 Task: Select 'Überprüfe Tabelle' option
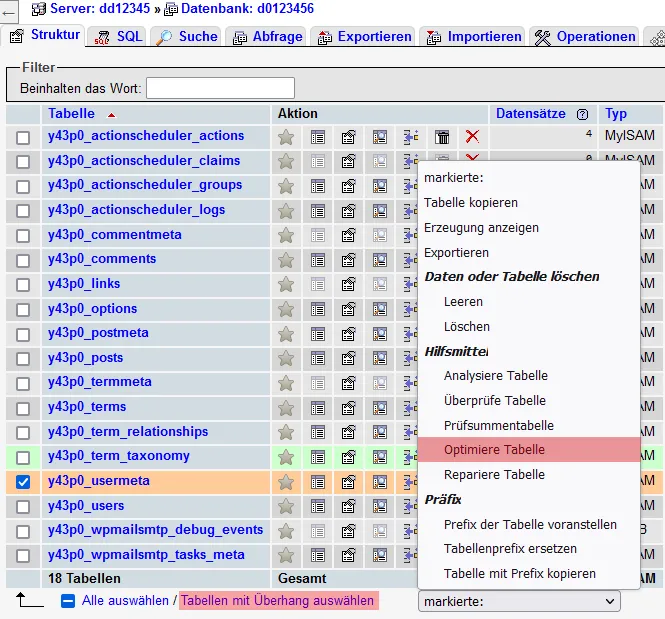click(529, 400)
